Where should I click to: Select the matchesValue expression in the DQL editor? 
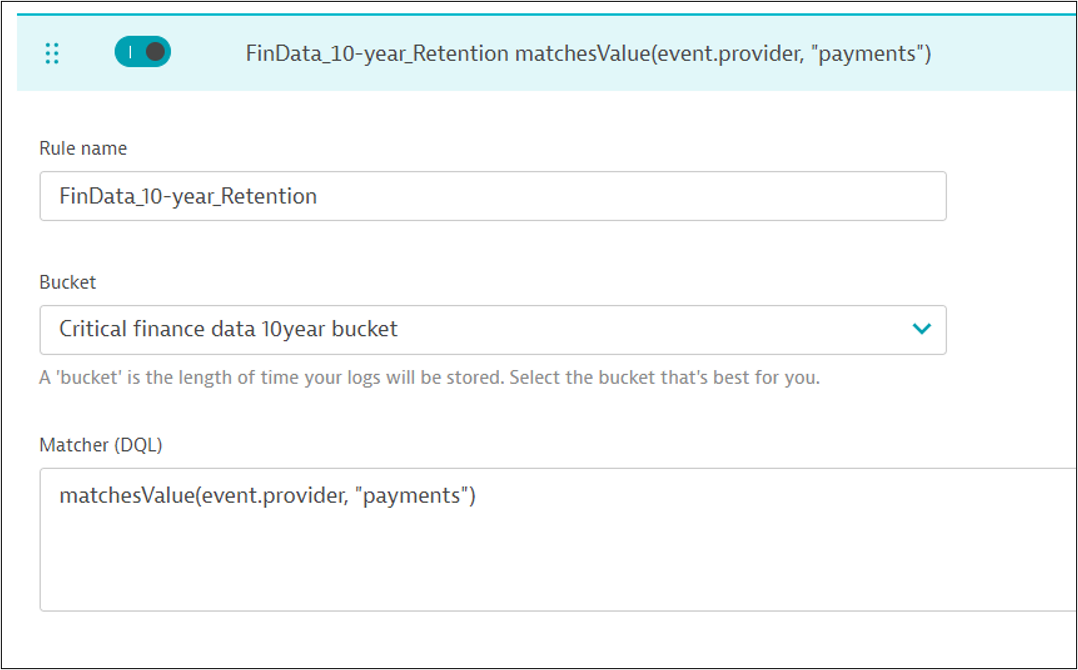pyautogui.click(x=266, y=494)
